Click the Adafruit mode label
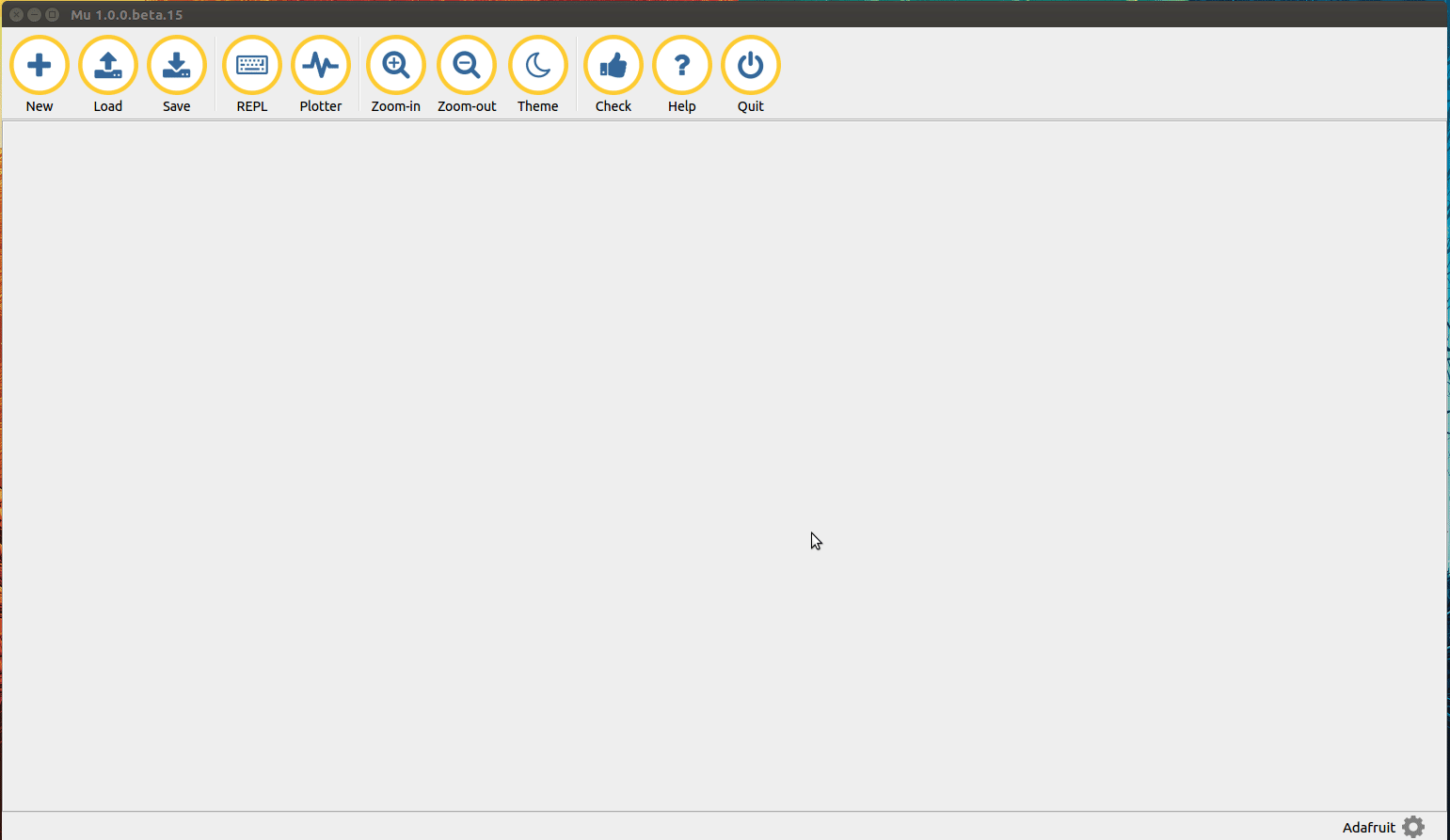 click(1369, 828)
